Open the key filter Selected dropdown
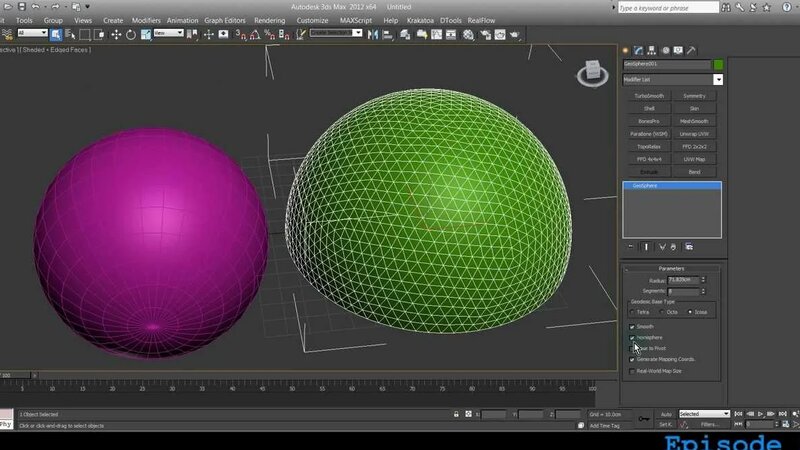 pos(704,414)
